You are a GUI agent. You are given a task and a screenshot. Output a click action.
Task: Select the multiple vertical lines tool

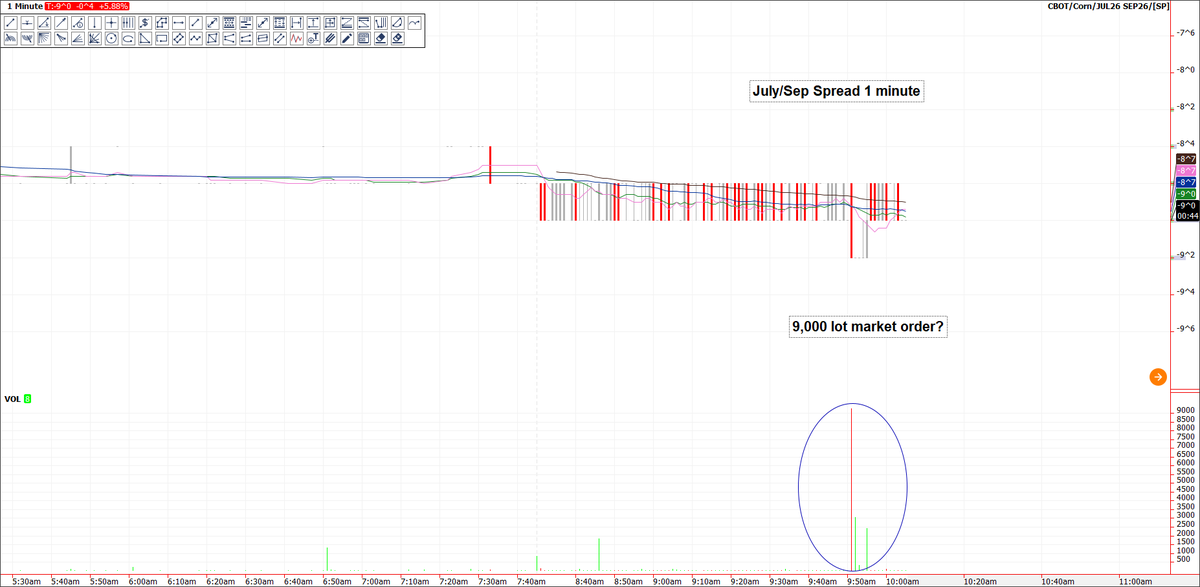(x=128, y=22)
